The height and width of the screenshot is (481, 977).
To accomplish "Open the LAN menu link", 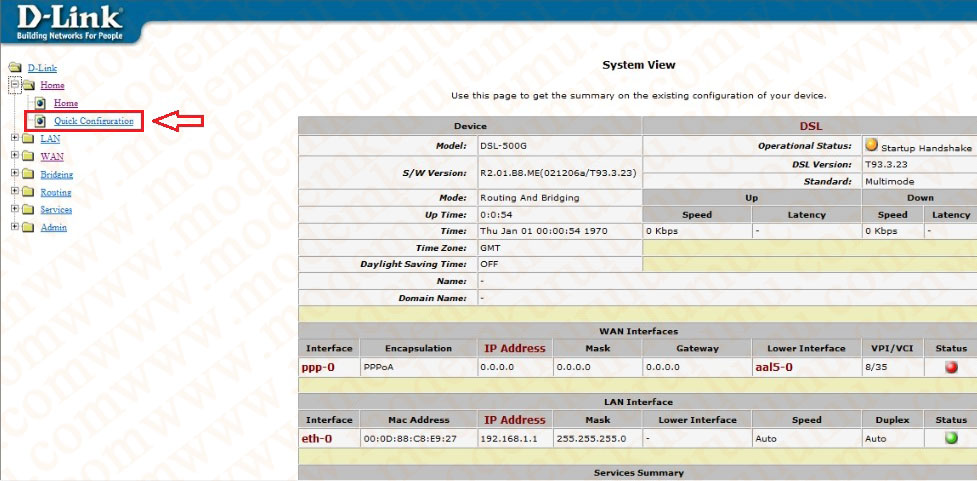I will (50, 139).
